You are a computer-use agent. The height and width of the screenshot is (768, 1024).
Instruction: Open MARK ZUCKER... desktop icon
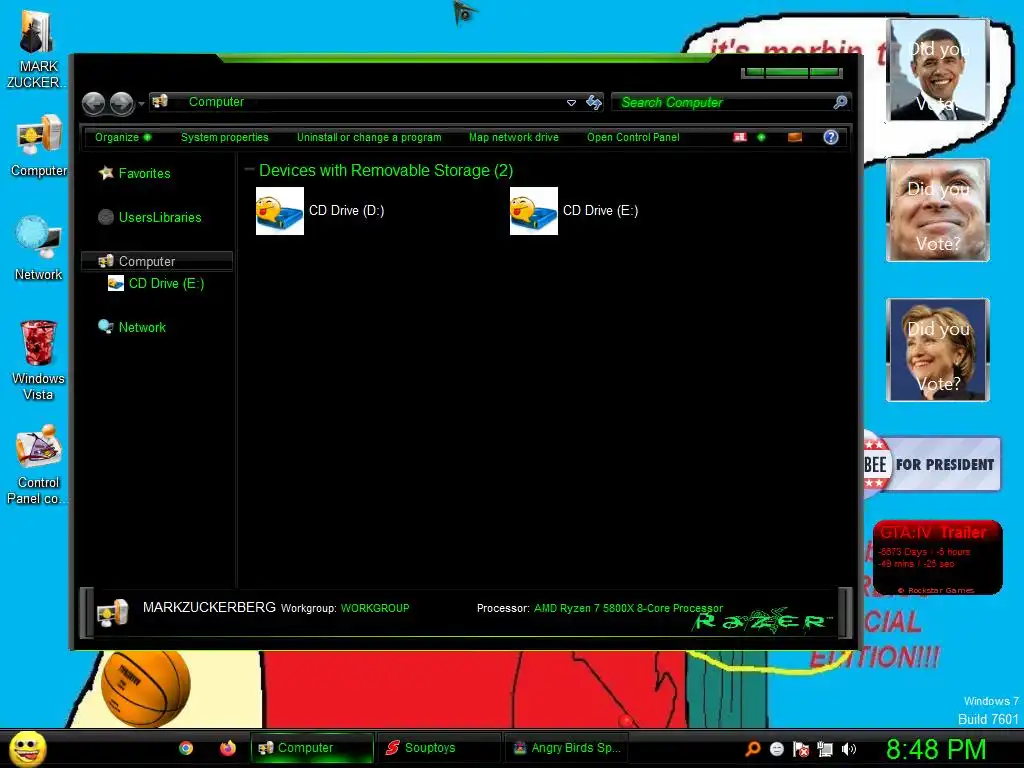[x=37, y=51]
